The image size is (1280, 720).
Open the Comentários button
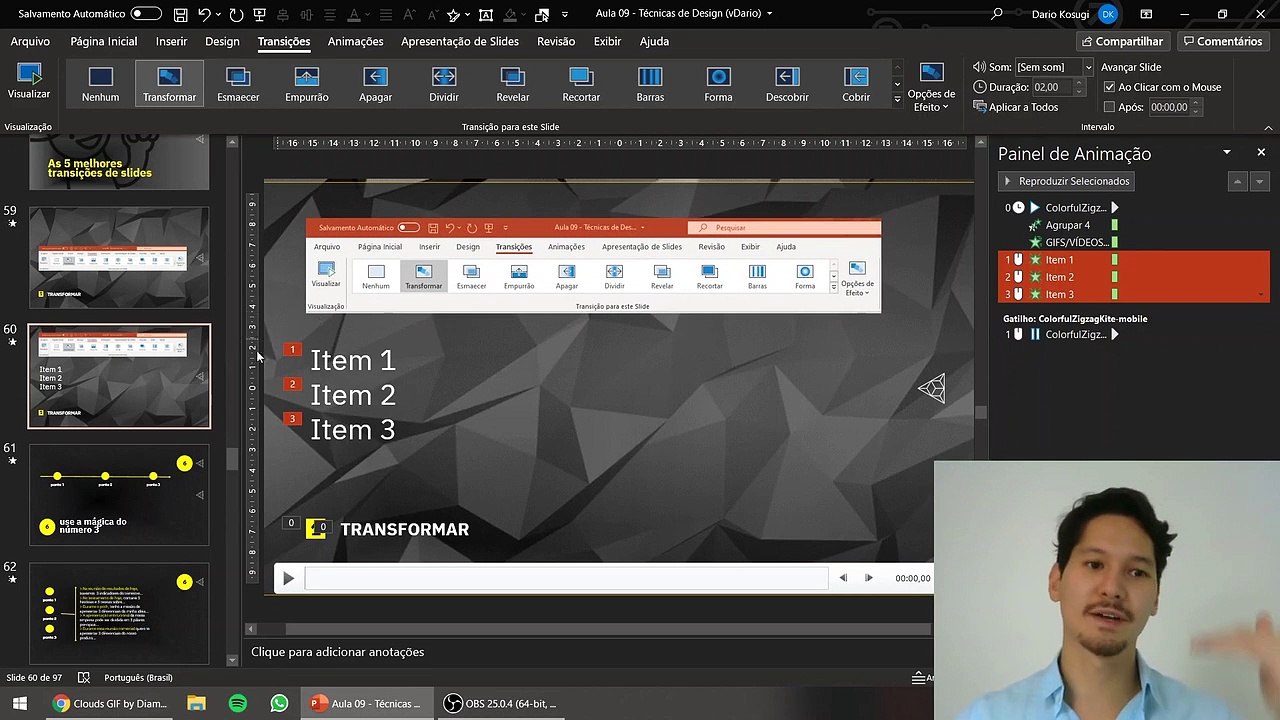pos(1222,41)
